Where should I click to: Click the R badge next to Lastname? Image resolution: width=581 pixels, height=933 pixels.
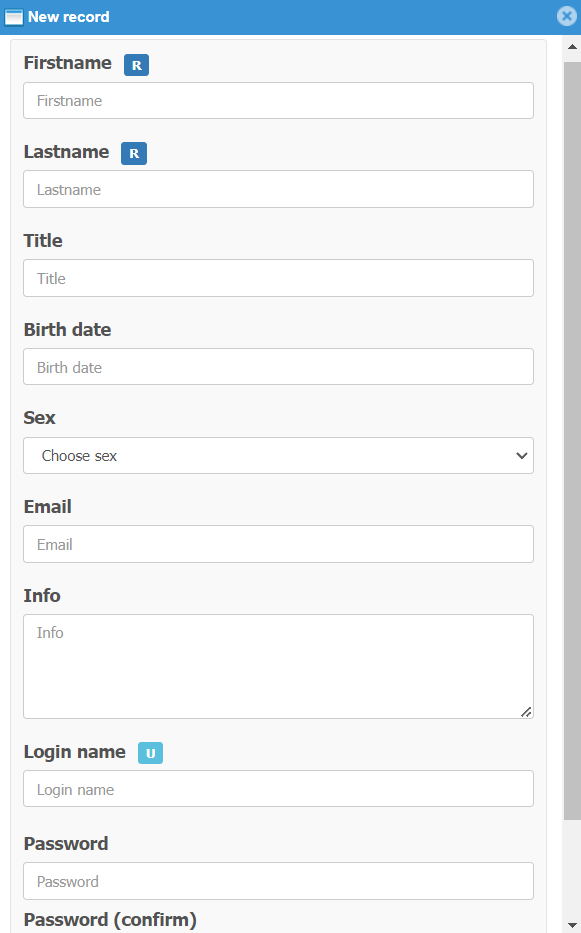point(134,154)
